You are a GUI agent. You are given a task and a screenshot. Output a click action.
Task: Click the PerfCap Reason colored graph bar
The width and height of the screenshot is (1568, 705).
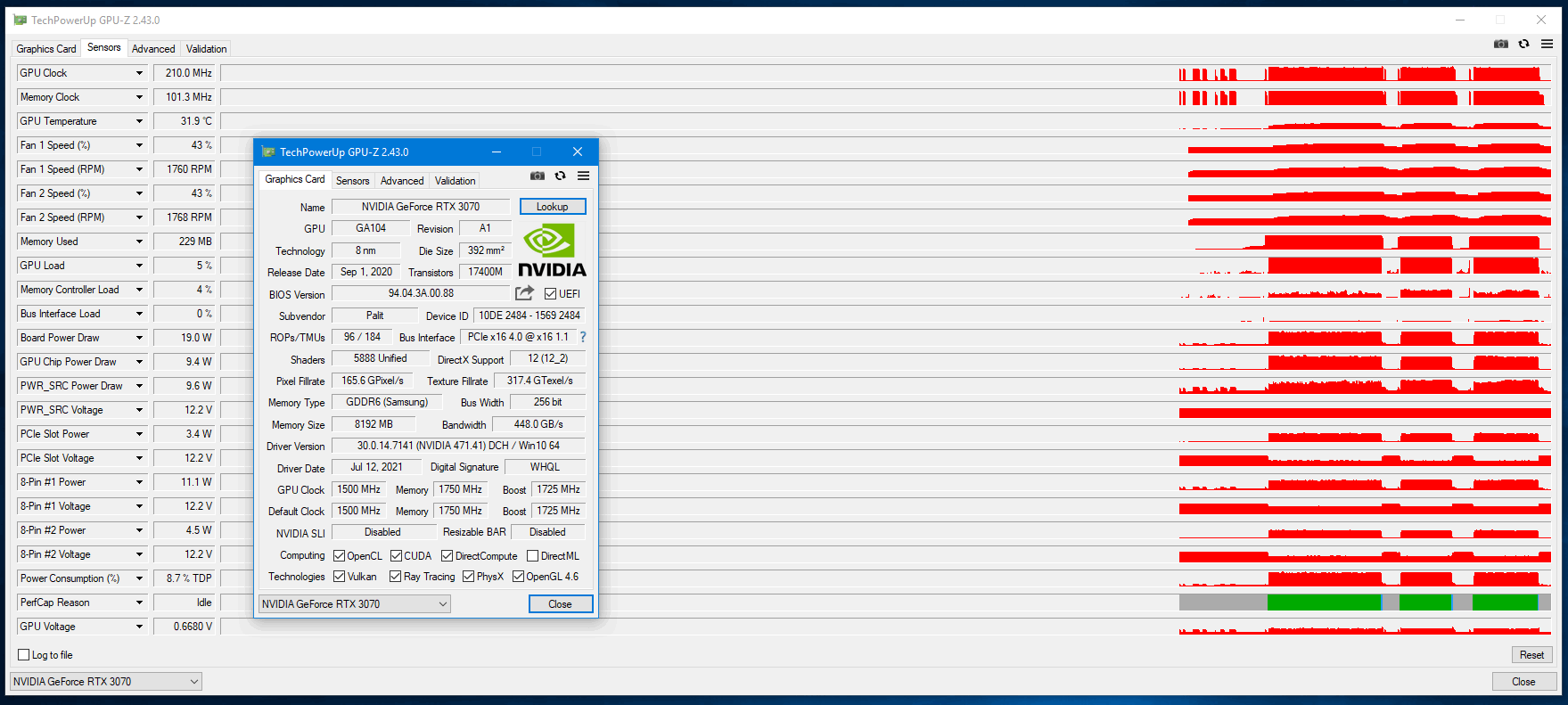1365,603
